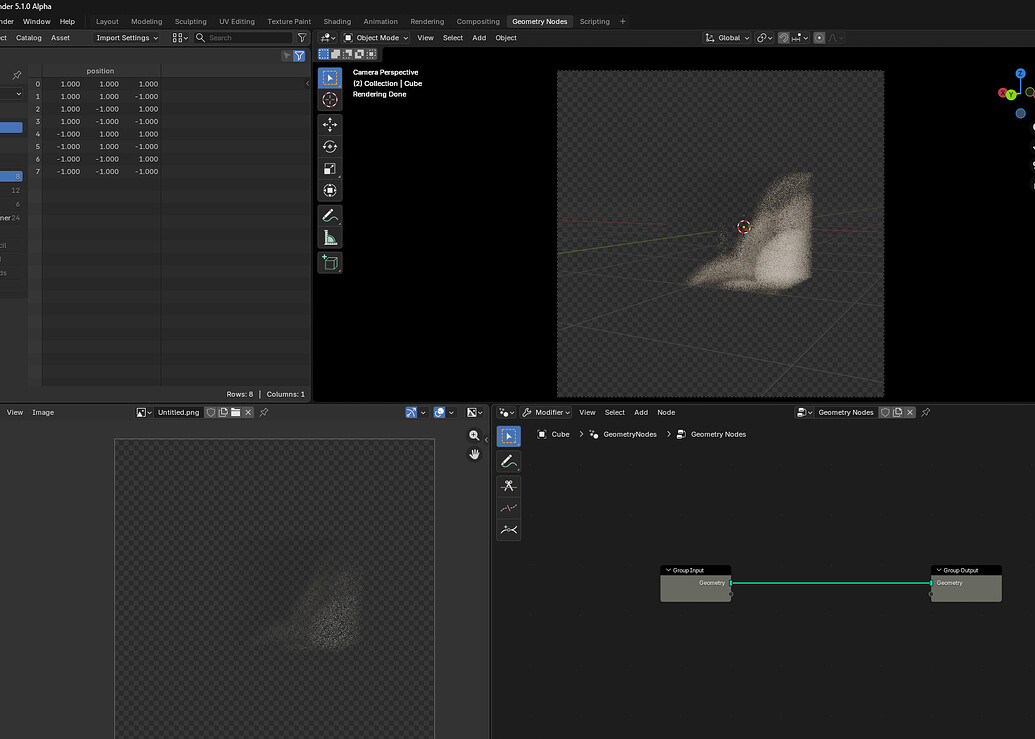
Task: Switch to the Shading workspace tab
Action: pyautogui.click(x=337, y=21)
